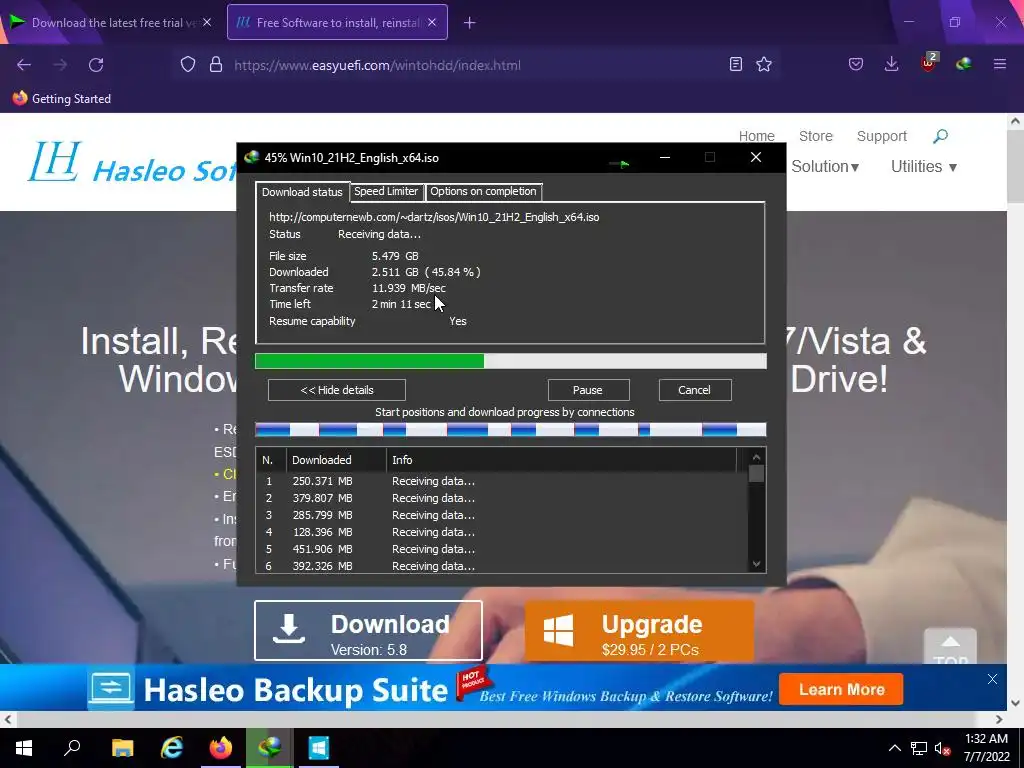Open the Store link on Hasleo site
The height and width of the screenshot is (768, 1024).
[816, 136]
